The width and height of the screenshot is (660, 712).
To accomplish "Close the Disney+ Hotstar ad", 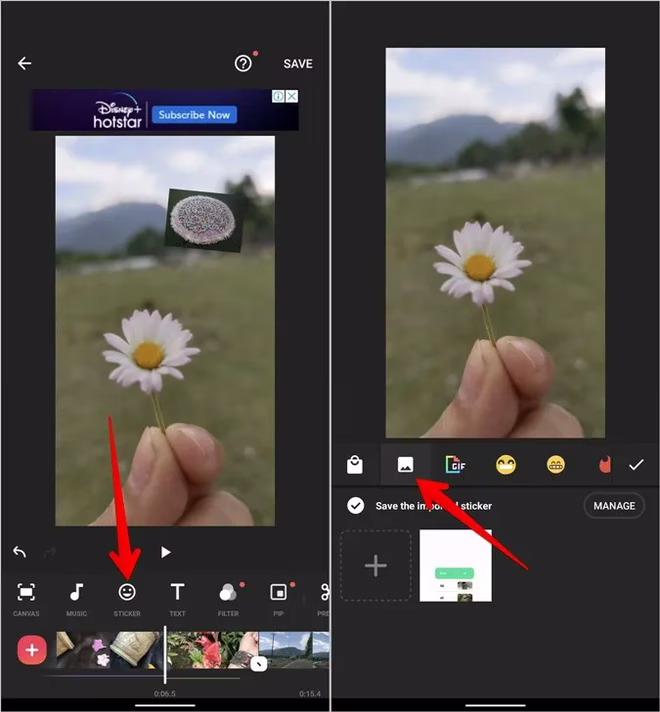I will click(292, 96).
